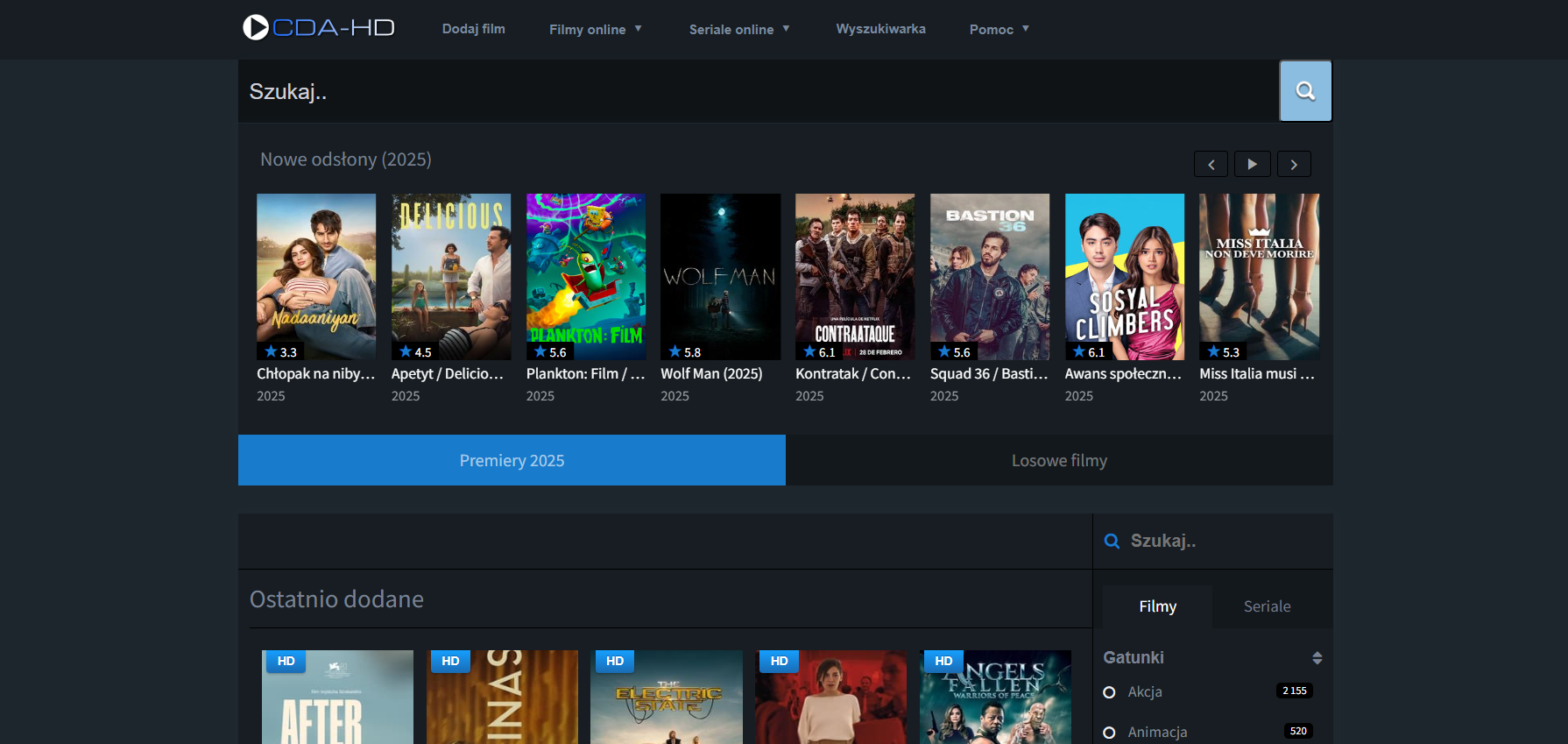Open the Seriale online dropdown menu
Screen dimensions: 1568x744
738,30
